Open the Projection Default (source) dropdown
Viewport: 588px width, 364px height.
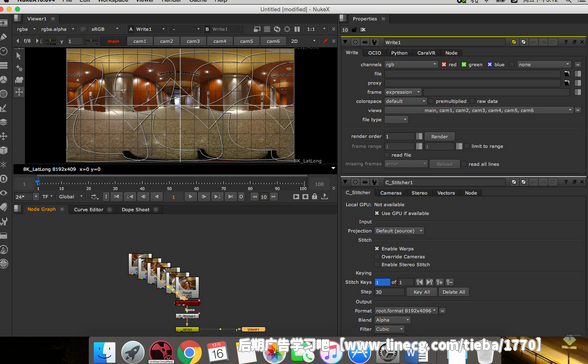[x=399, y=231]
